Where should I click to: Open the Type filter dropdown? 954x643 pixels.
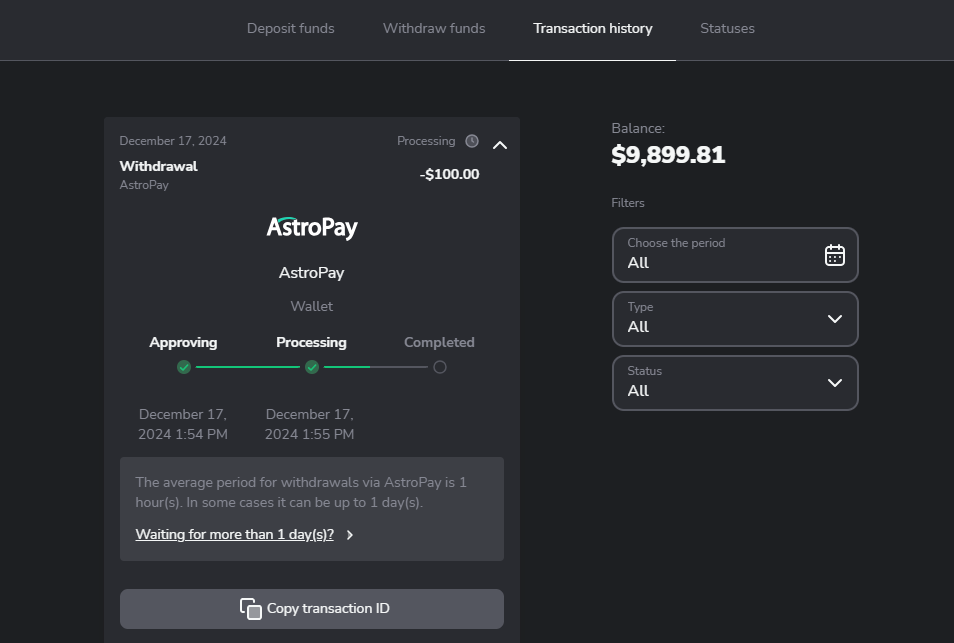pos(735,319)
